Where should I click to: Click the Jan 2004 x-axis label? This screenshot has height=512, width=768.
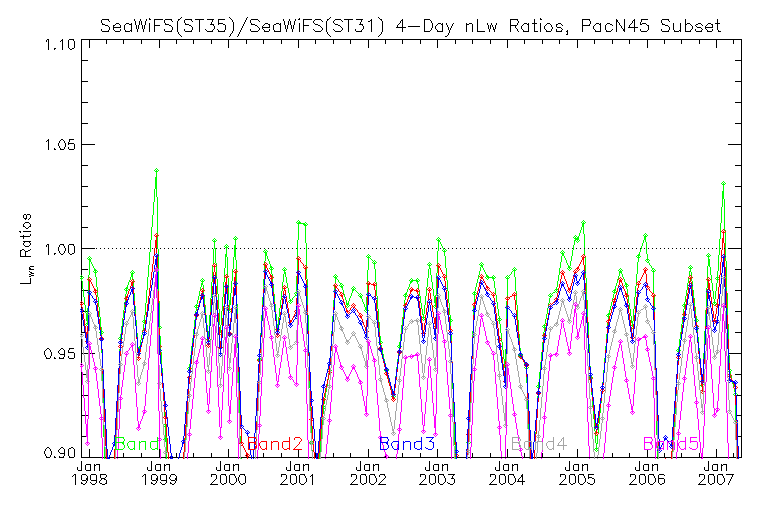pyautogui.click(x=507, y=472)
